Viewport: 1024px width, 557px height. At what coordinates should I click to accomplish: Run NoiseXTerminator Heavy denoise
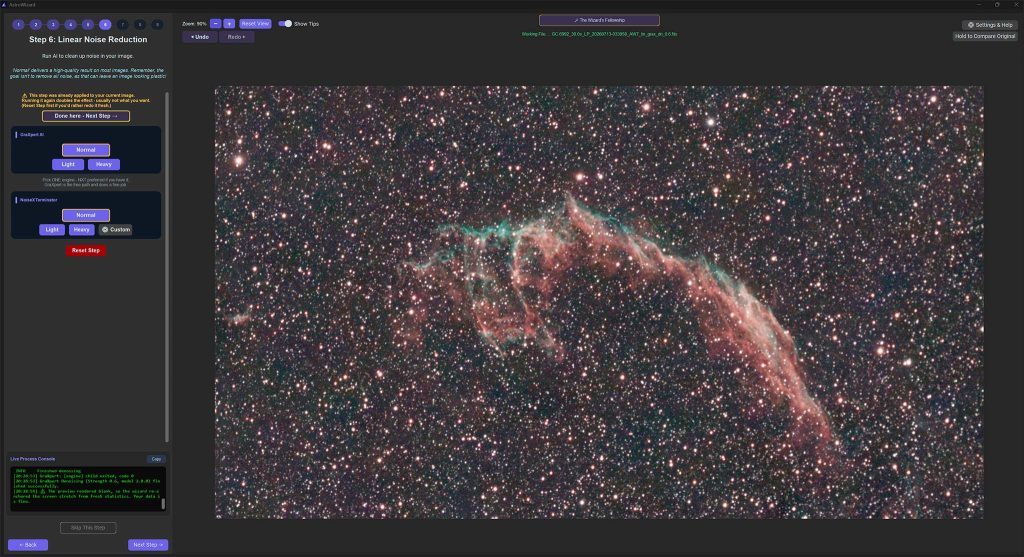(82, 230)
